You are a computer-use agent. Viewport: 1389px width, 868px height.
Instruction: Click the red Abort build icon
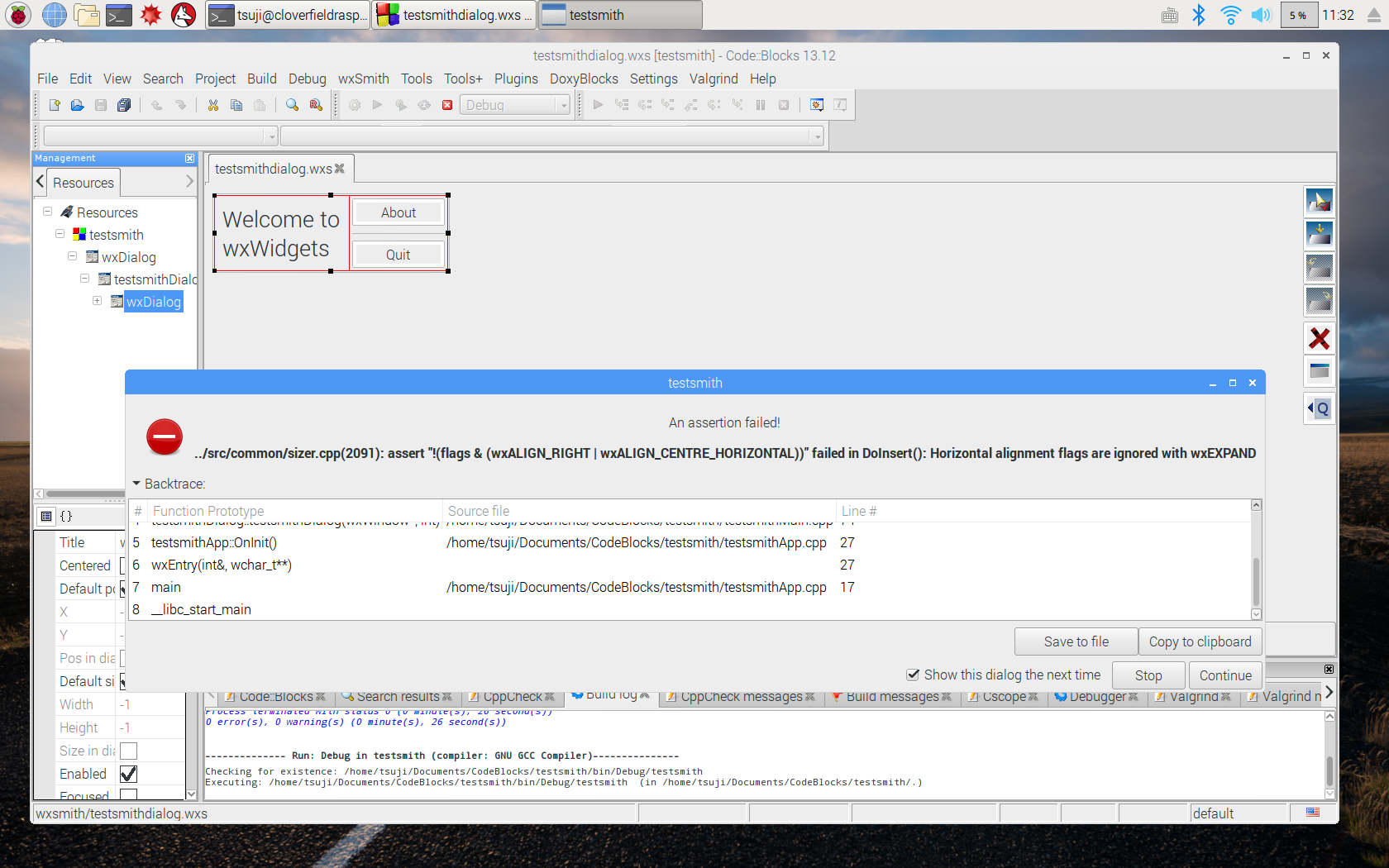[x=447, y=105]
